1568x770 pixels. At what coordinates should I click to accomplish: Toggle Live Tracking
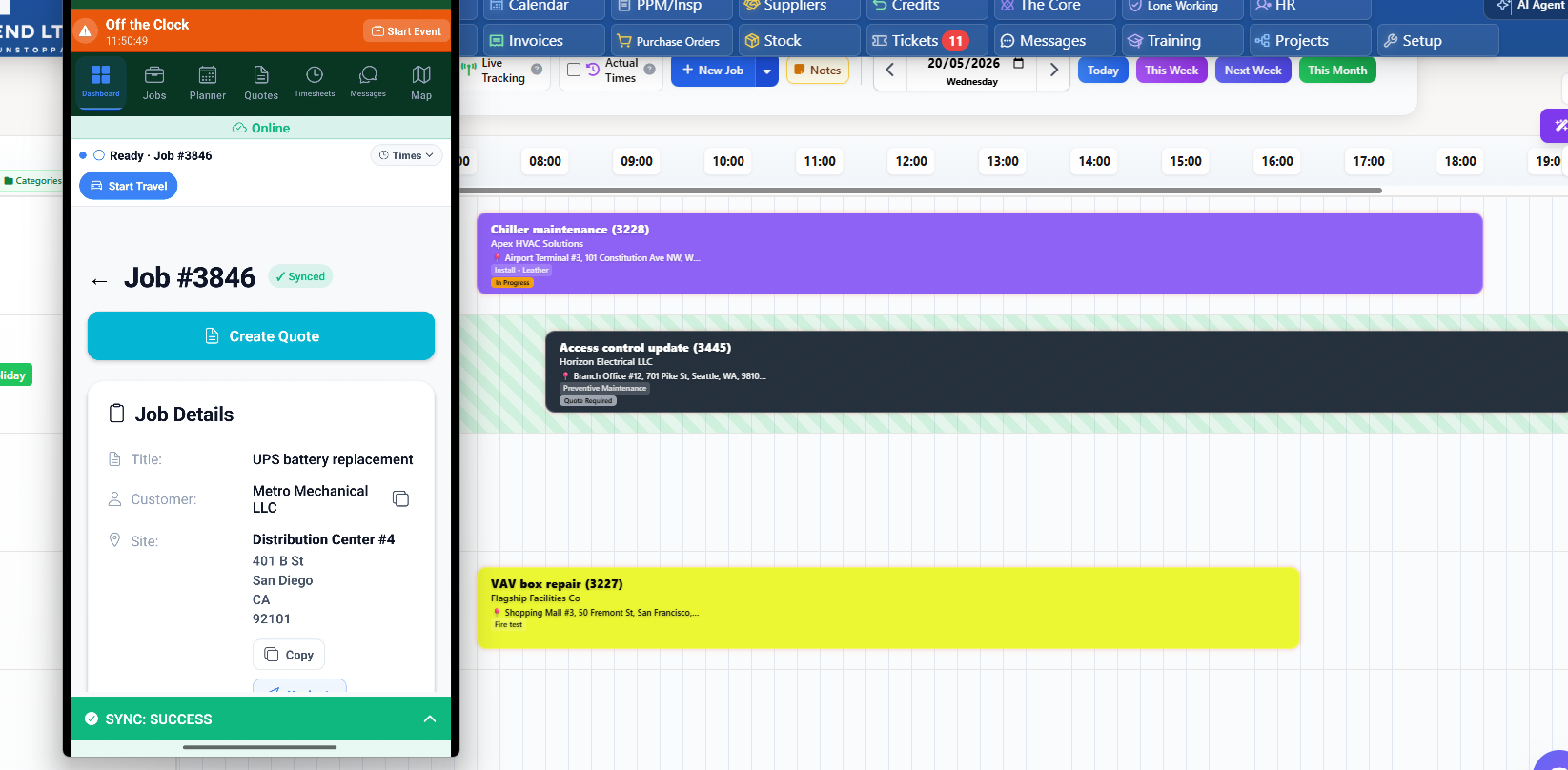[503, 71]
